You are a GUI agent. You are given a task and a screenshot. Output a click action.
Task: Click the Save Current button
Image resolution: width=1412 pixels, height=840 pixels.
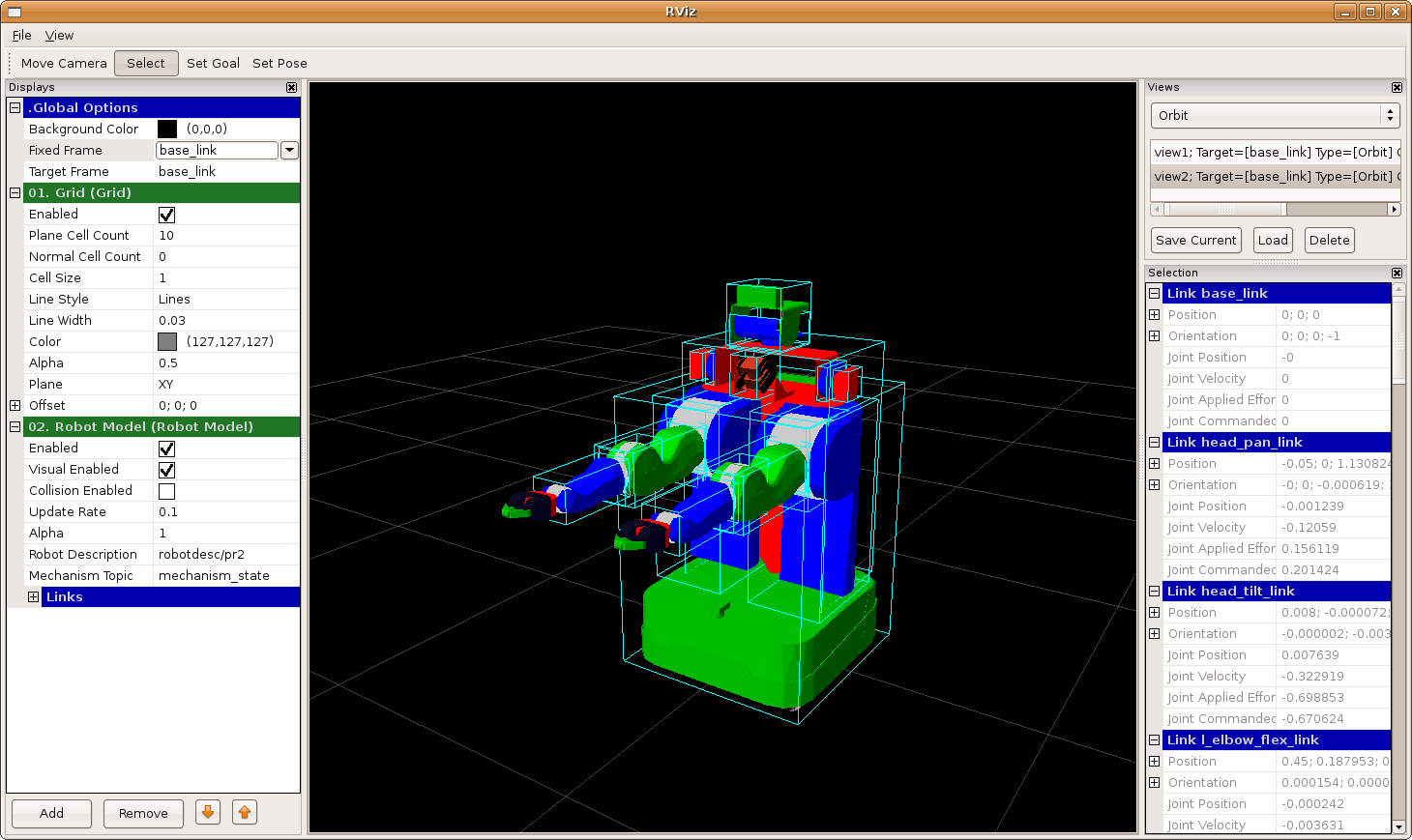coord(1195,241)
